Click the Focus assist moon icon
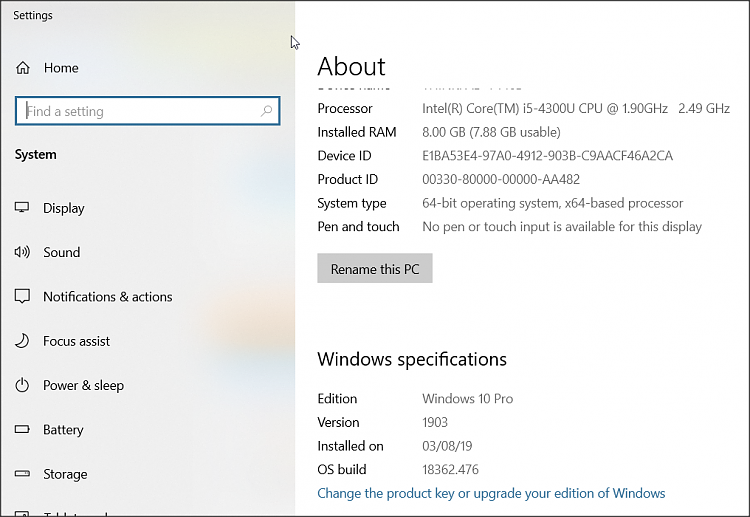 (22, 341)
